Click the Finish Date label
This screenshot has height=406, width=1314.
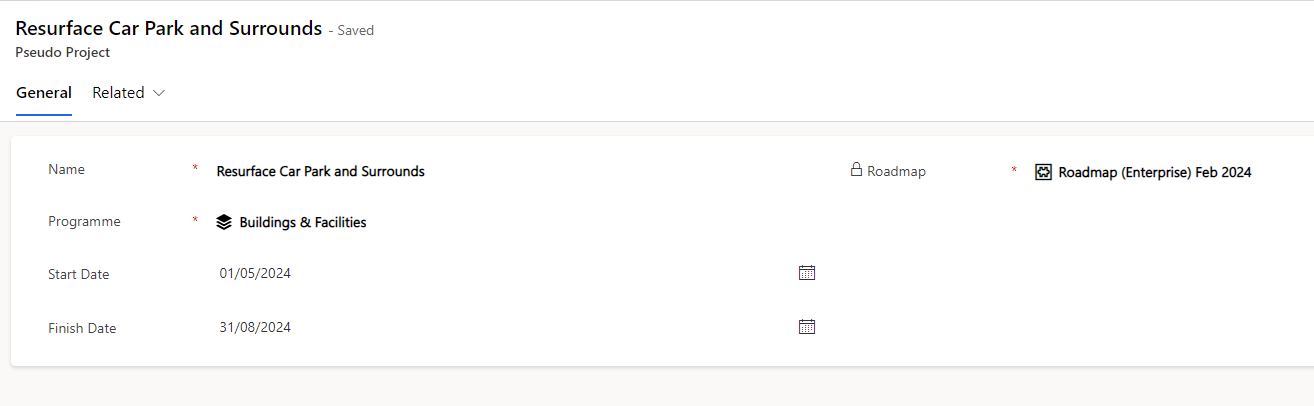(x=82, y=328)
